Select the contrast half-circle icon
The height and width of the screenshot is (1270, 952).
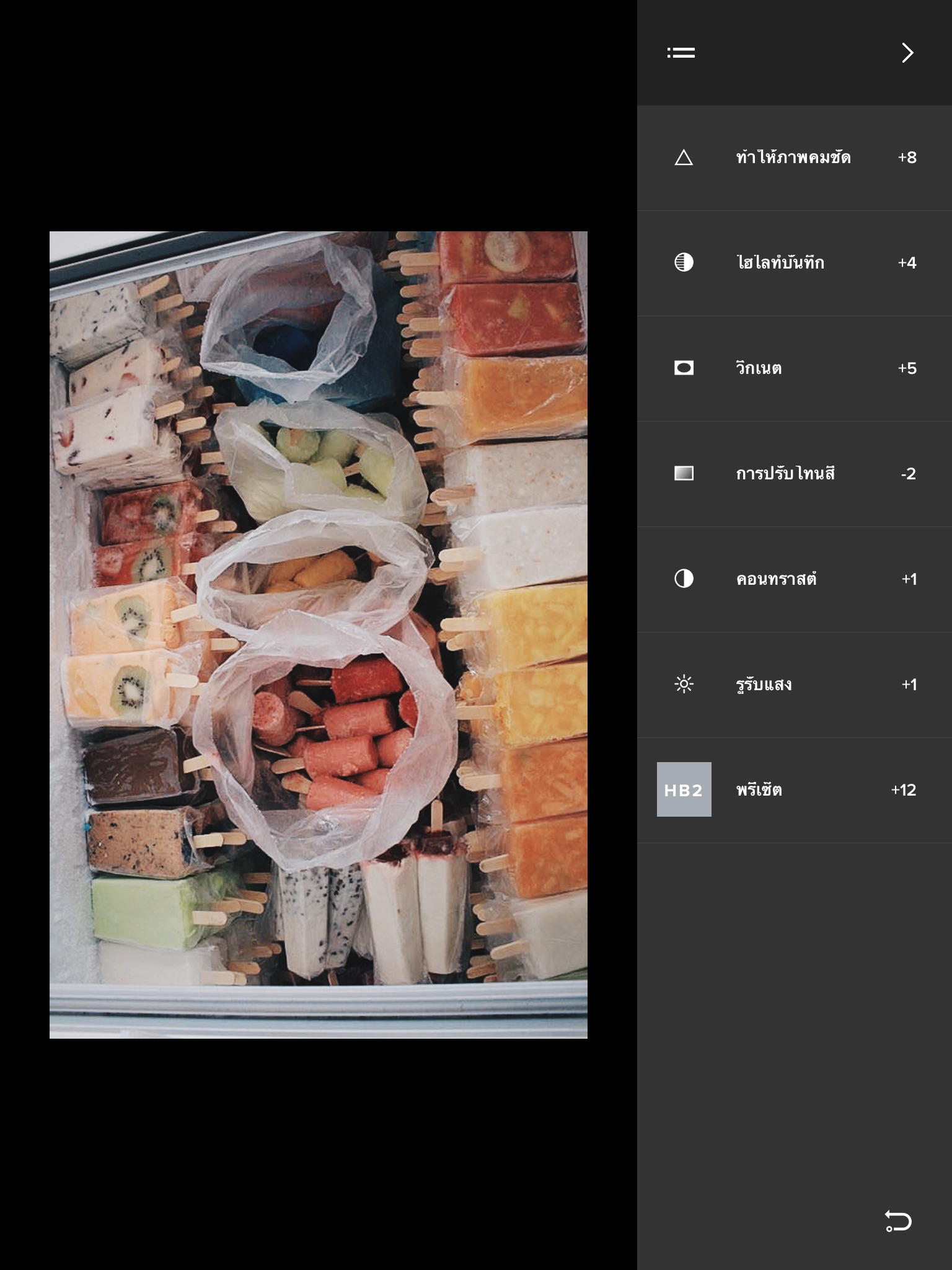(684, 579)
